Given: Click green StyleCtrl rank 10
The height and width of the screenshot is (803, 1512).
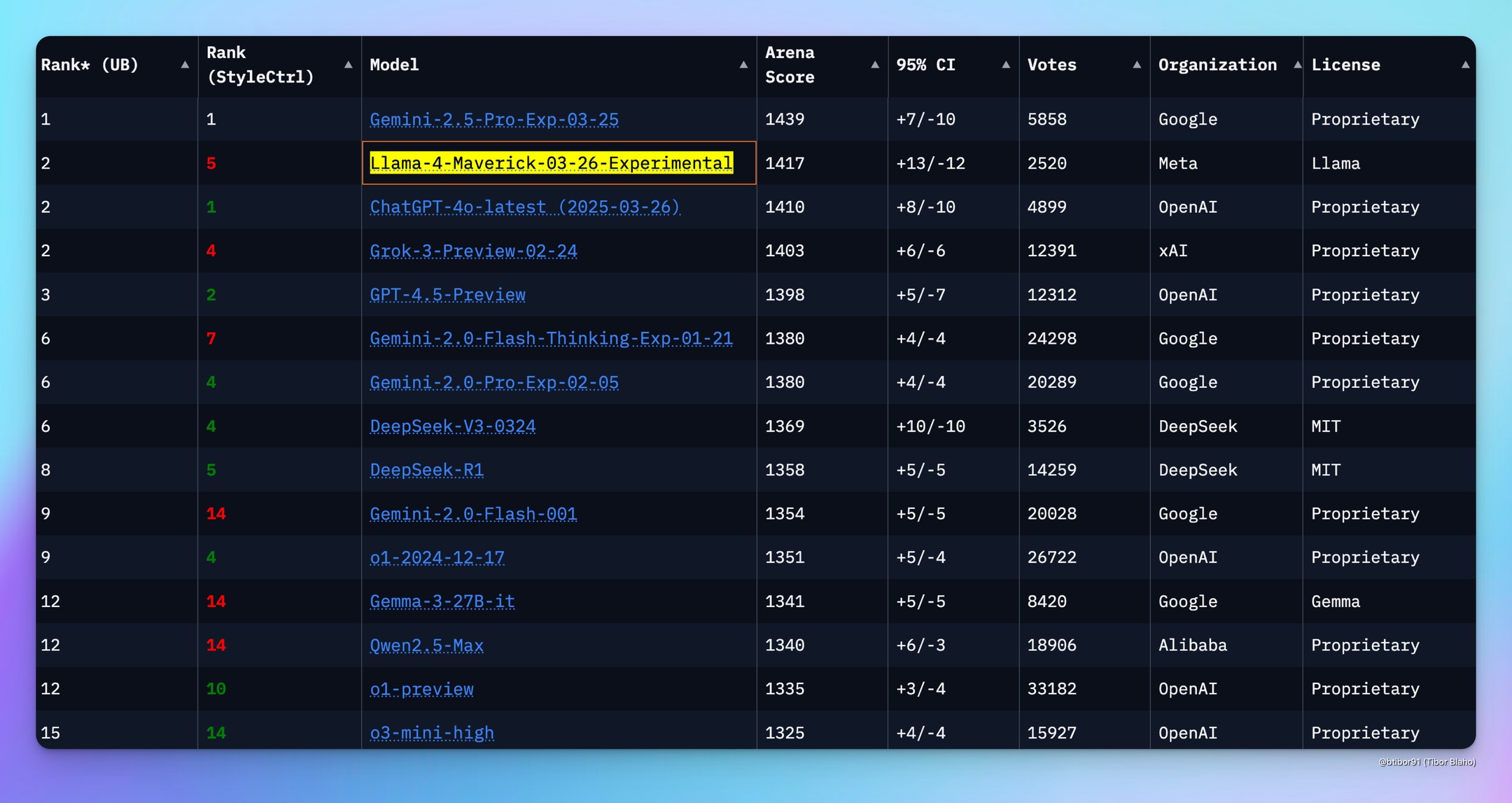Looking at the screenshot, I should 216,689.
